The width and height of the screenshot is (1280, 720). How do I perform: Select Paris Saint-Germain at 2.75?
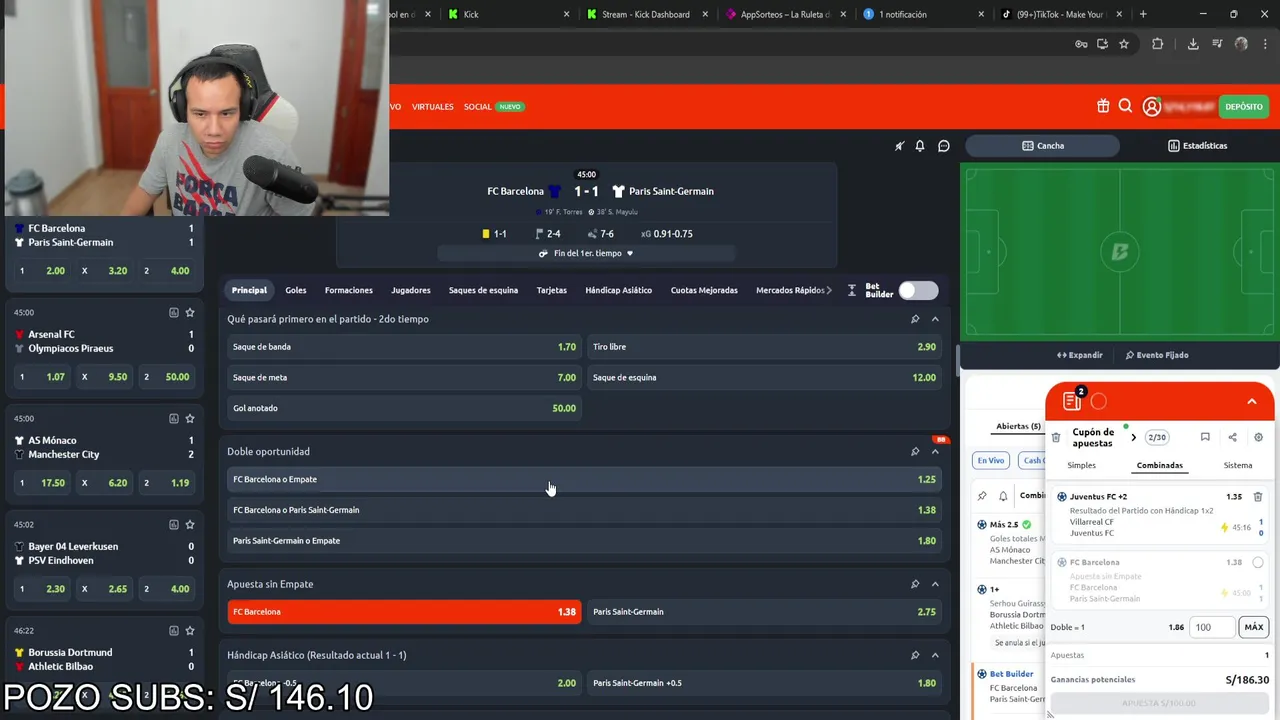pos(765,612)
